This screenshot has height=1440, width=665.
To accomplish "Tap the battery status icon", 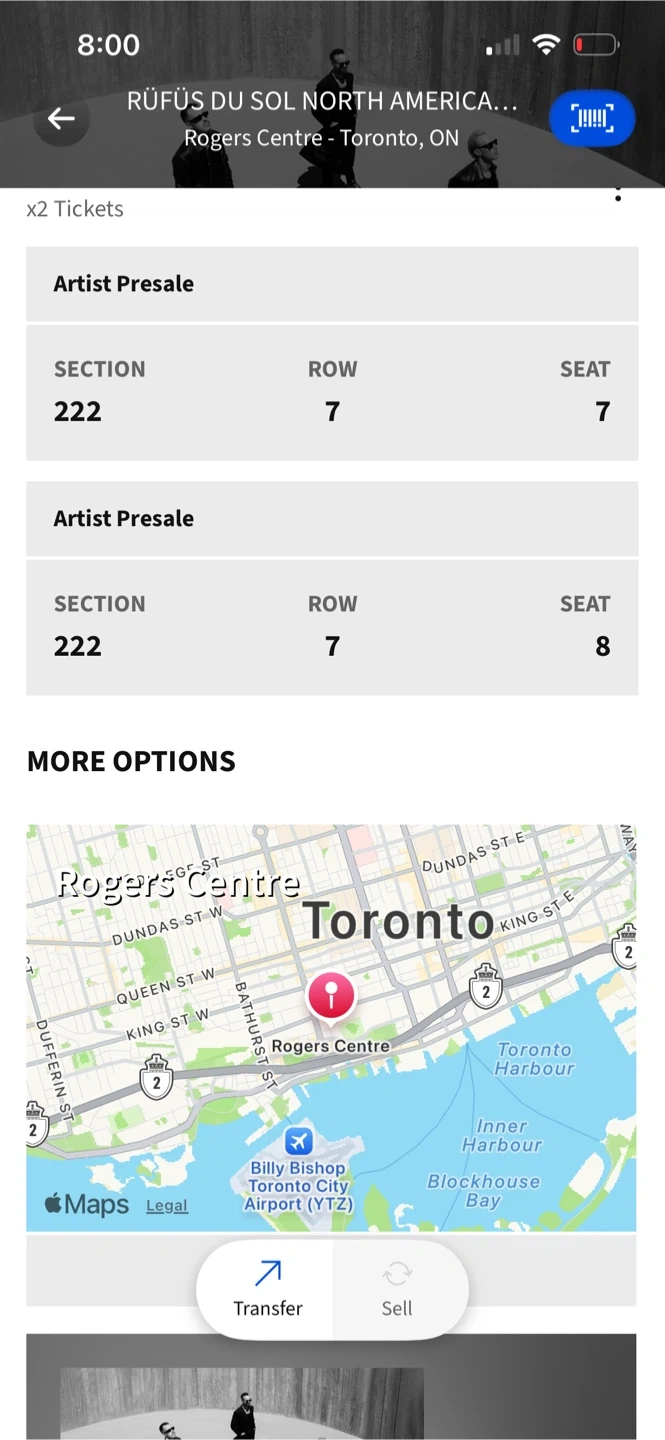I will click(596, 45).
